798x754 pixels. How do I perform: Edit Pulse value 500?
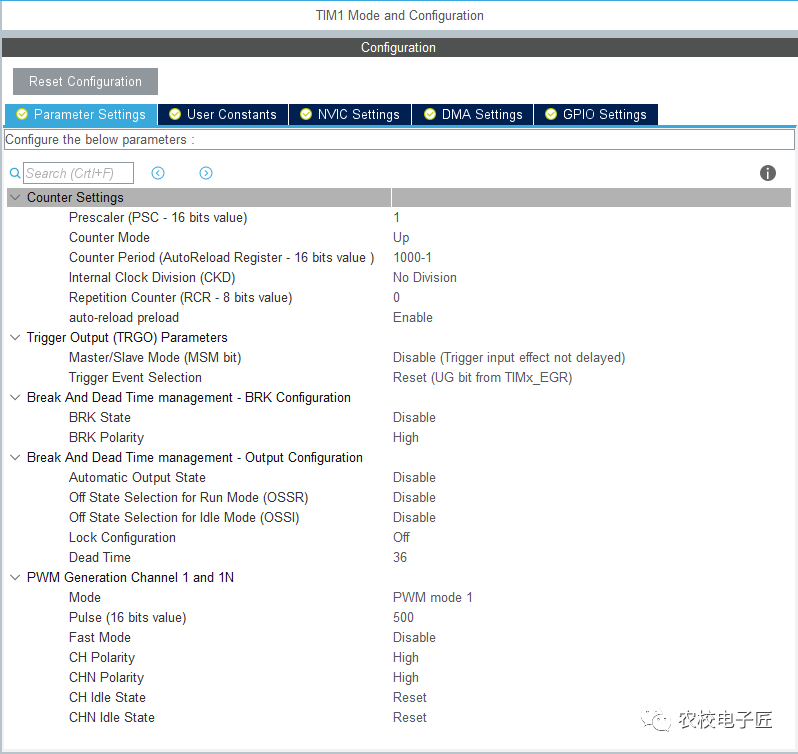pyautogui.click(x=403, y=618)
